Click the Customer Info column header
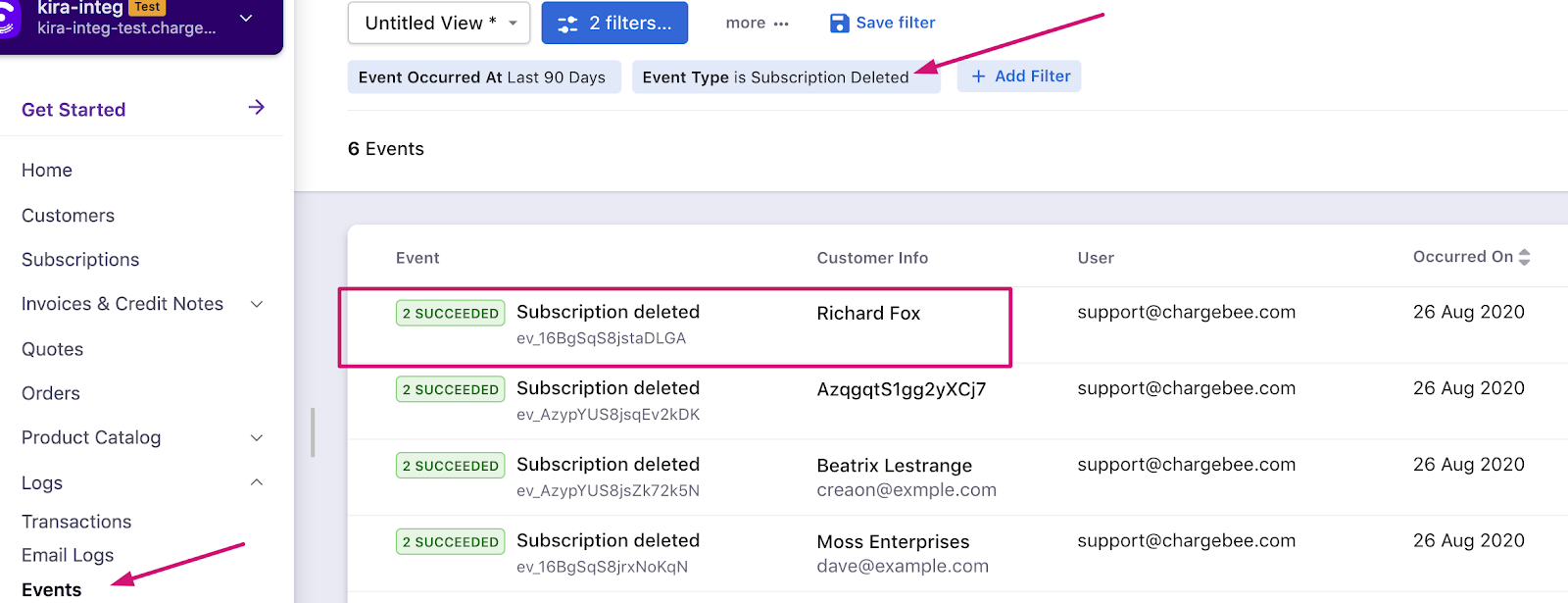1568x603 pixels. 872,258
